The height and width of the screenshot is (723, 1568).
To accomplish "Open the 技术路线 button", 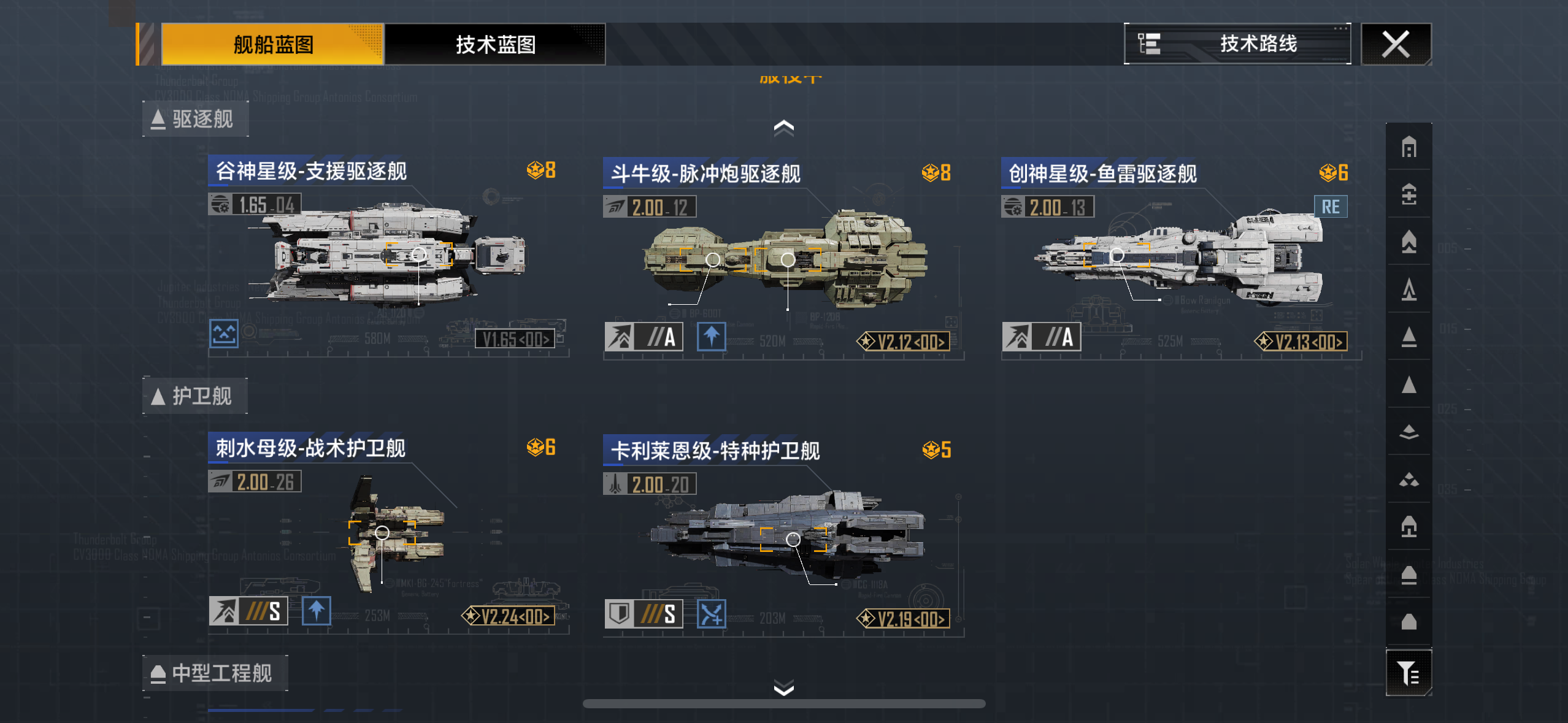I will coord(1237,44).
